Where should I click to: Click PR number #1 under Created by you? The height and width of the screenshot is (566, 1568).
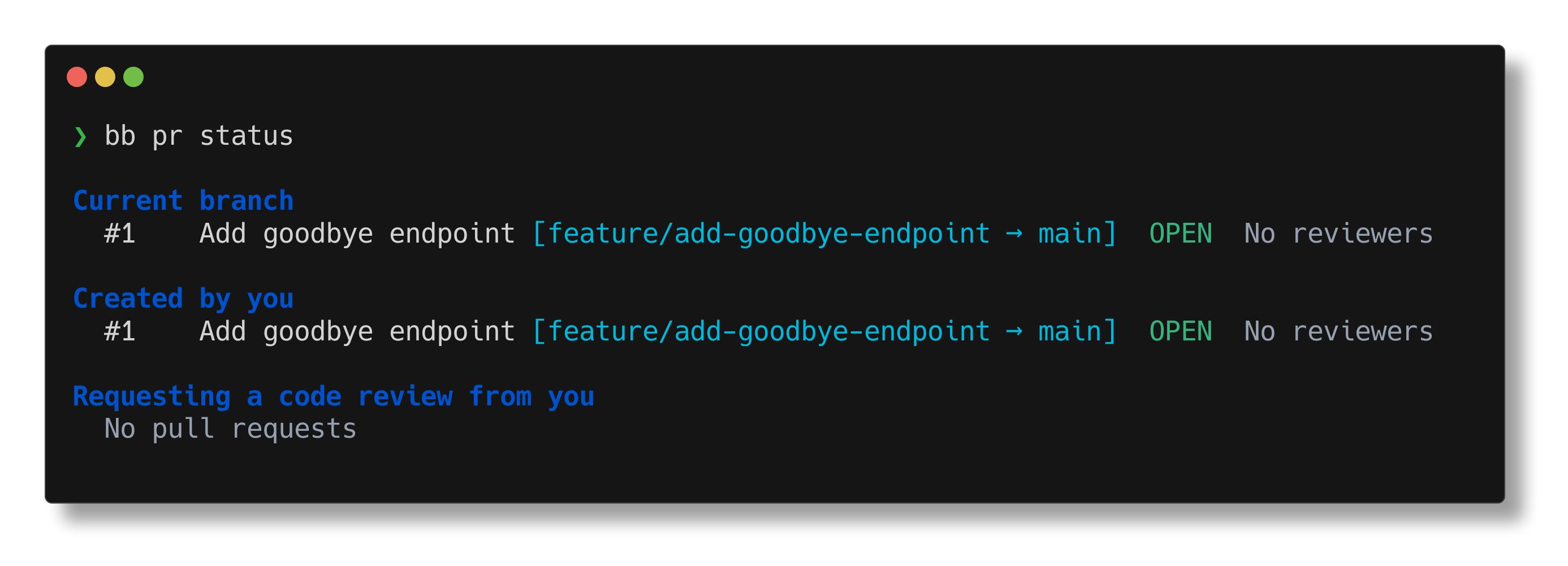click(x=119, y=332)
